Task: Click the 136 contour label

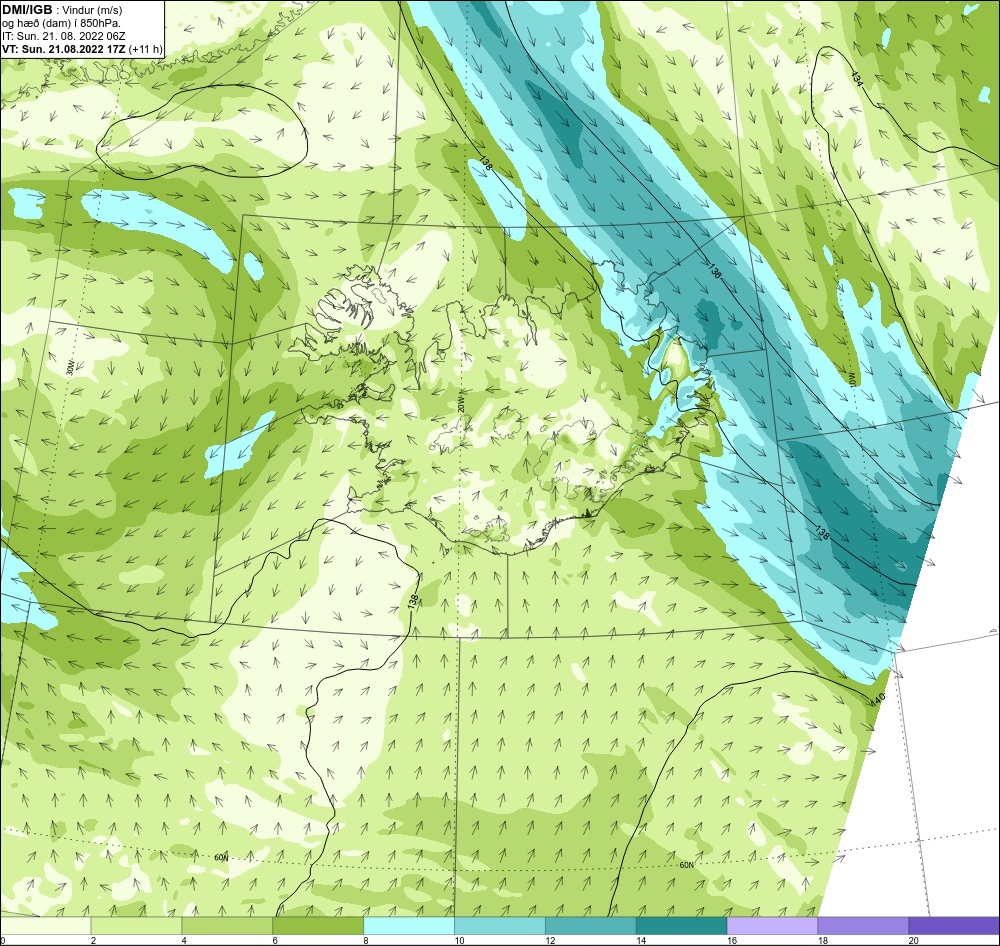Action: tap(715, 270)
